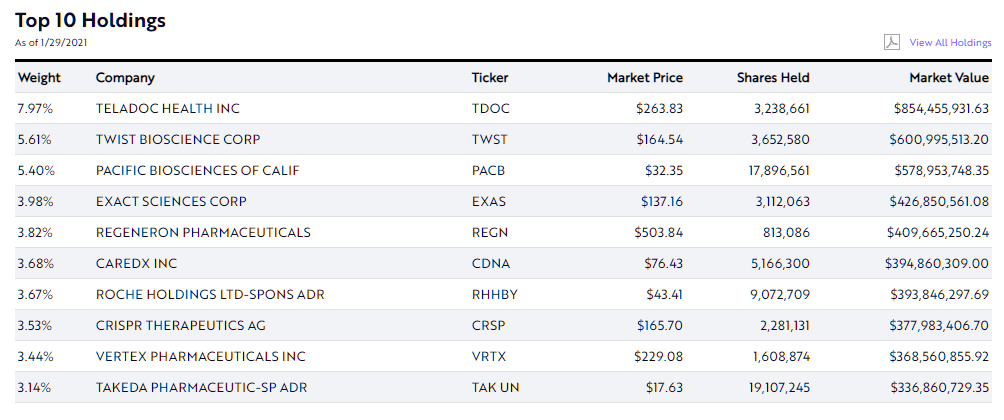
Task: Click the REGN ticker symbol
Action: 490,232
